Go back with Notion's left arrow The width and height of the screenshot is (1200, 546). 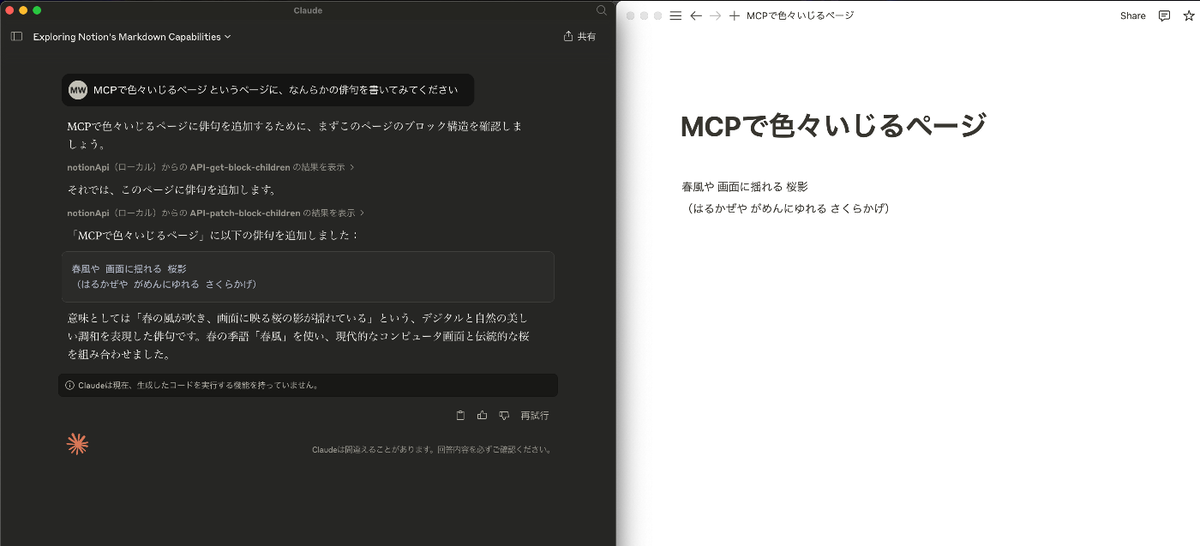click(x=696, y=16)
